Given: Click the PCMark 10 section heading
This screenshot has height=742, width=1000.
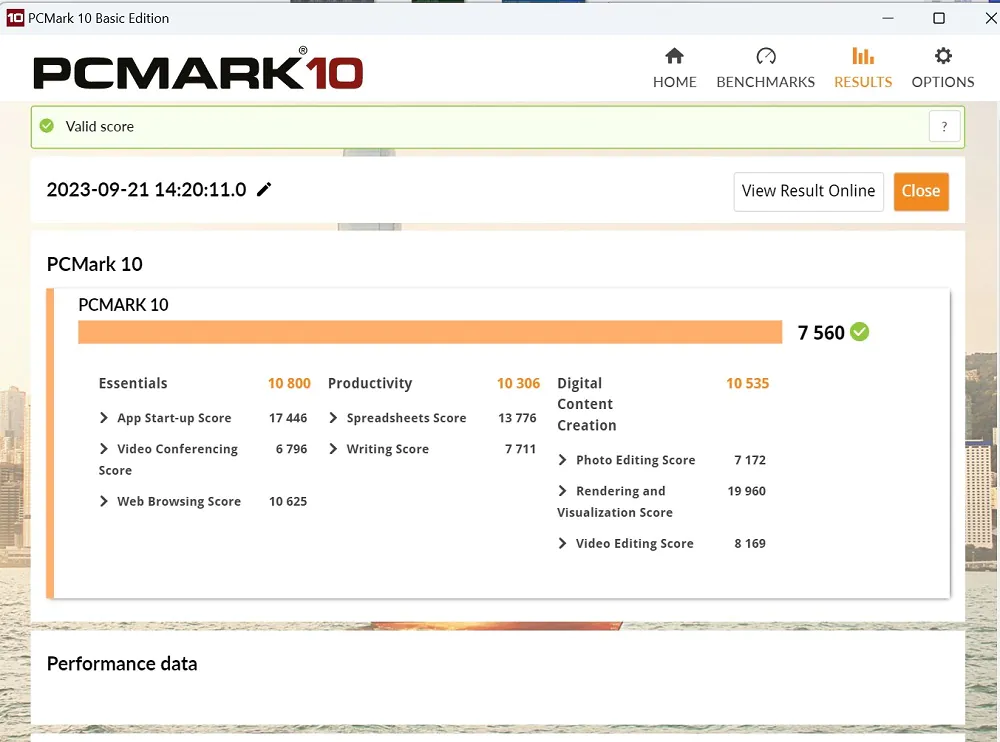Looking at the screenshot, I should 94,263.
